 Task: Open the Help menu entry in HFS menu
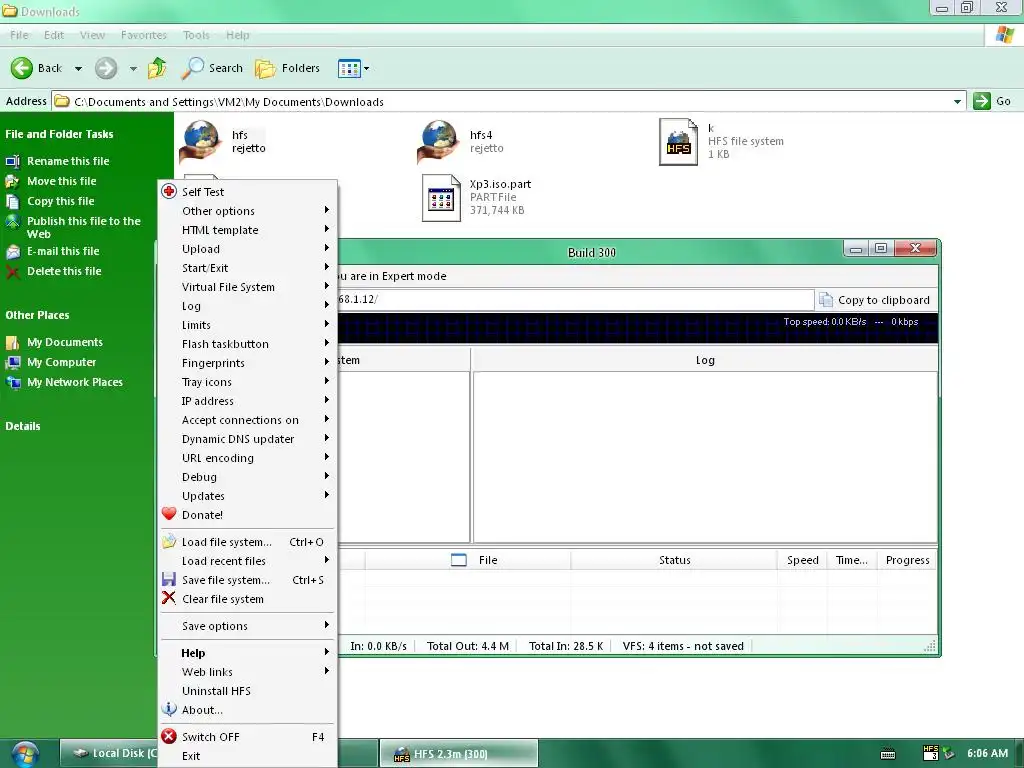(x=248, y=652)
